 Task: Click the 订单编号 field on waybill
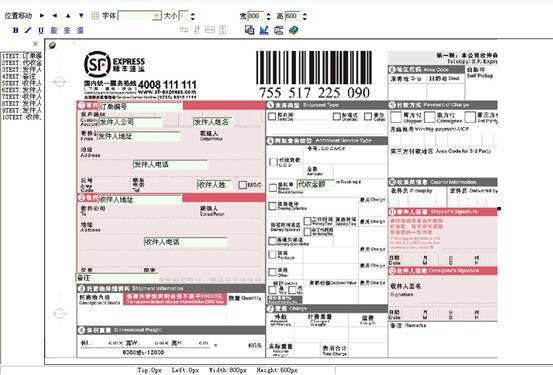tap(140, 106)
